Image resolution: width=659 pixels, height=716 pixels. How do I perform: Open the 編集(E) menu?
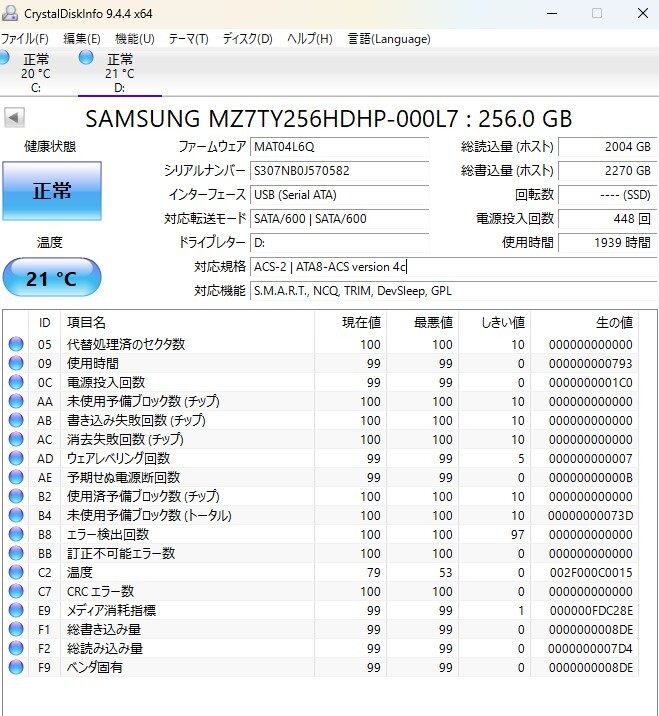(x=82, y=39)
